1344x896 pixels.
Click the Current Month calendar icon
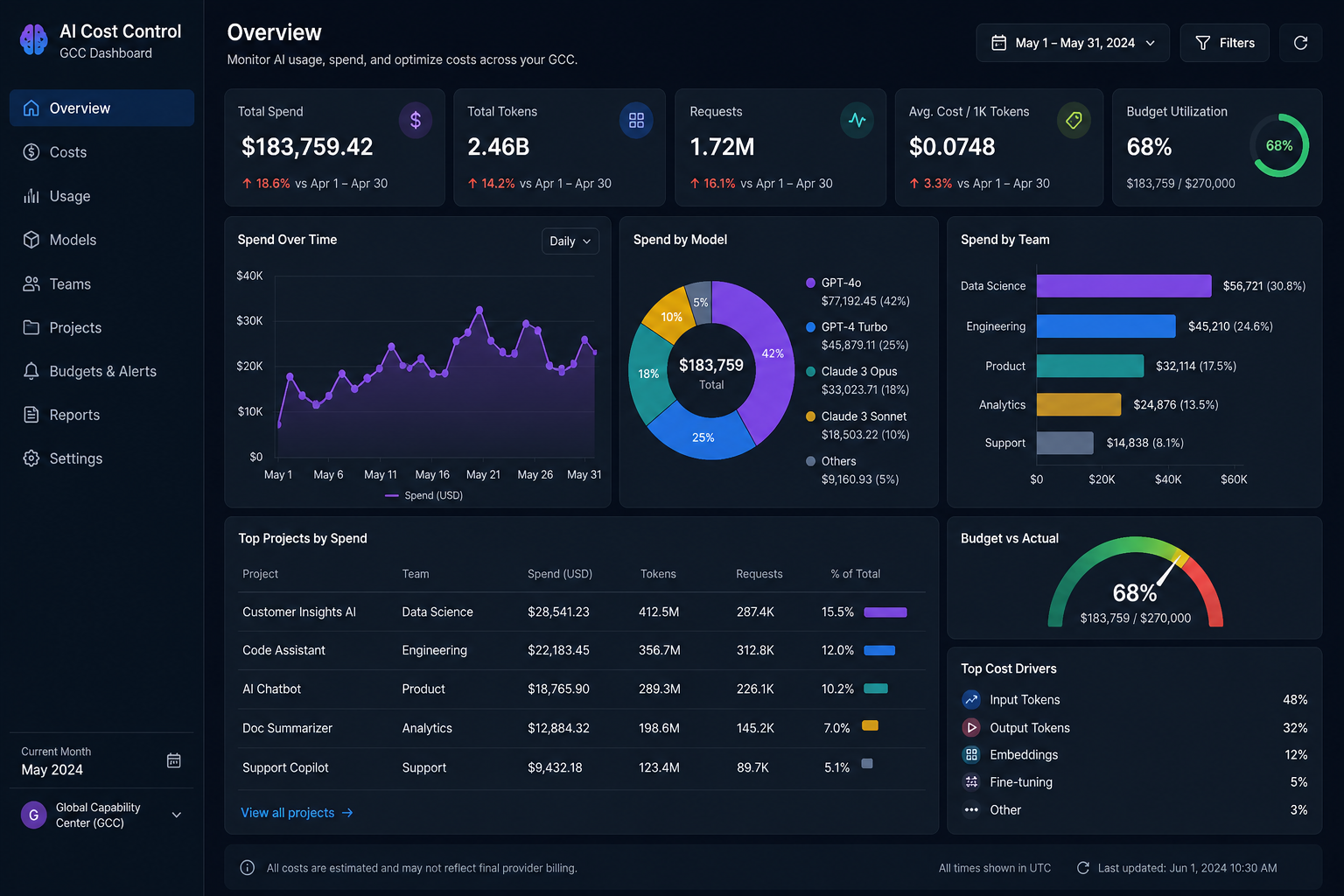173,760
